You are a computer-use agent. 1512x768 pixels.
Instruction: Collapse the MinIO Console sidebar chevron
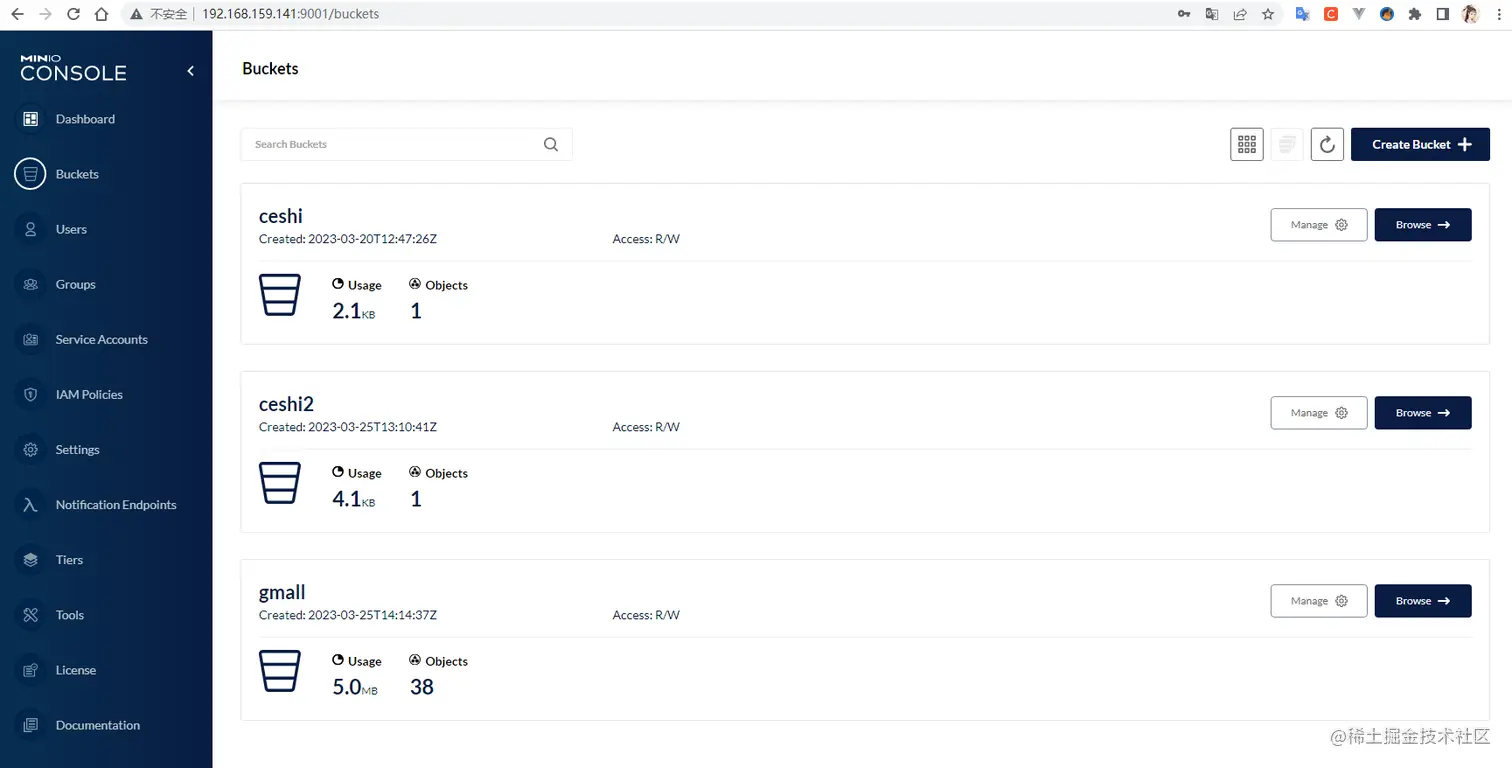[190, 71]
